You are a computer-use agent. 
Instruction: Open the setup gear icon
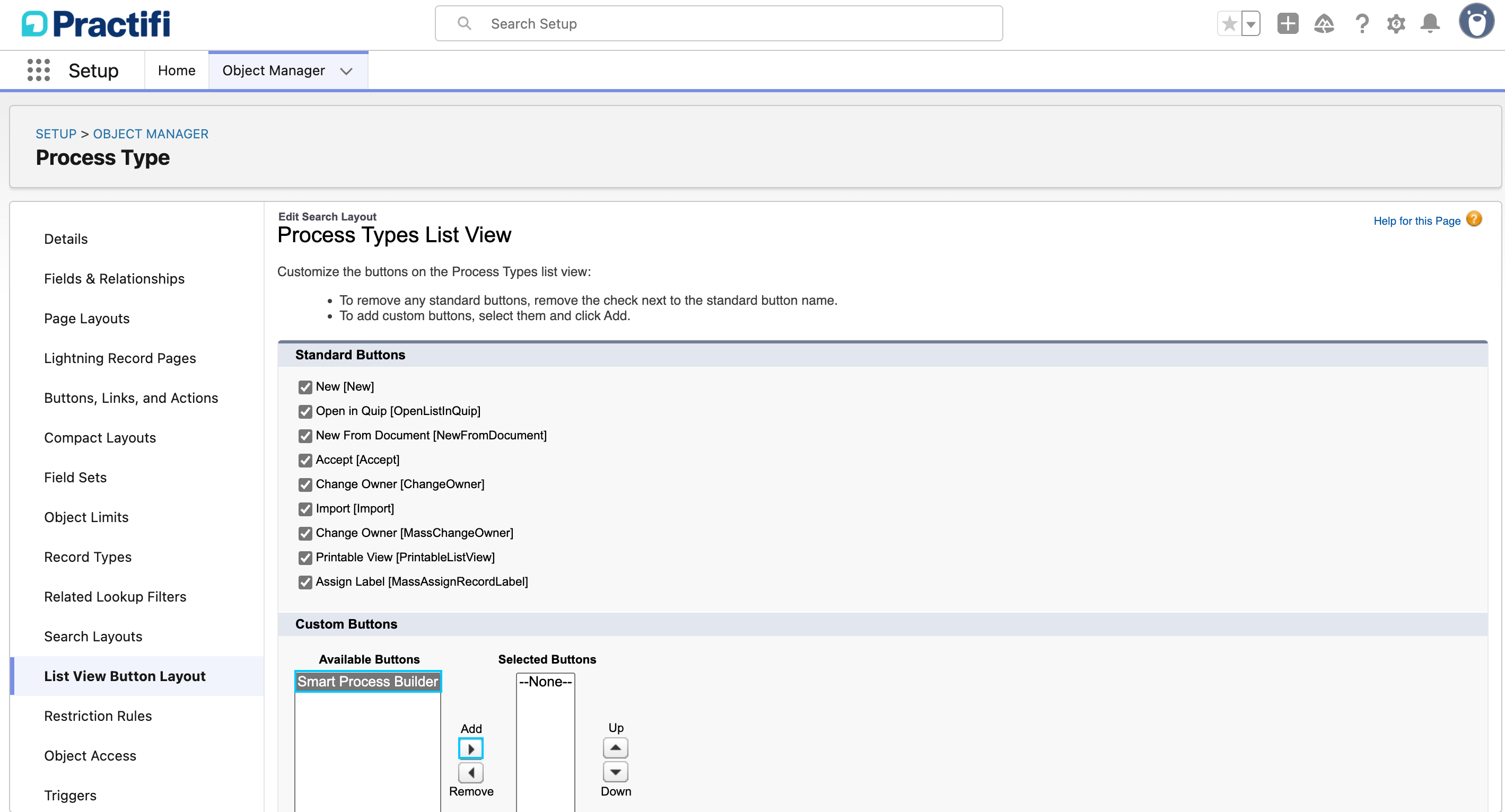point(1396,24)
